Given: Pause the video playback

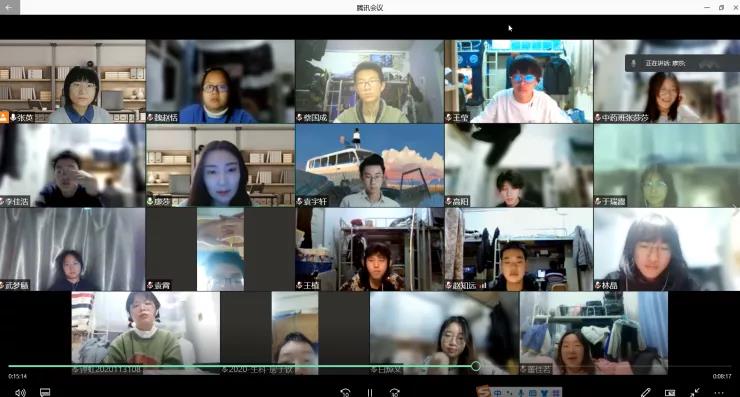Looking at the screenshot, I should point(370,392).
